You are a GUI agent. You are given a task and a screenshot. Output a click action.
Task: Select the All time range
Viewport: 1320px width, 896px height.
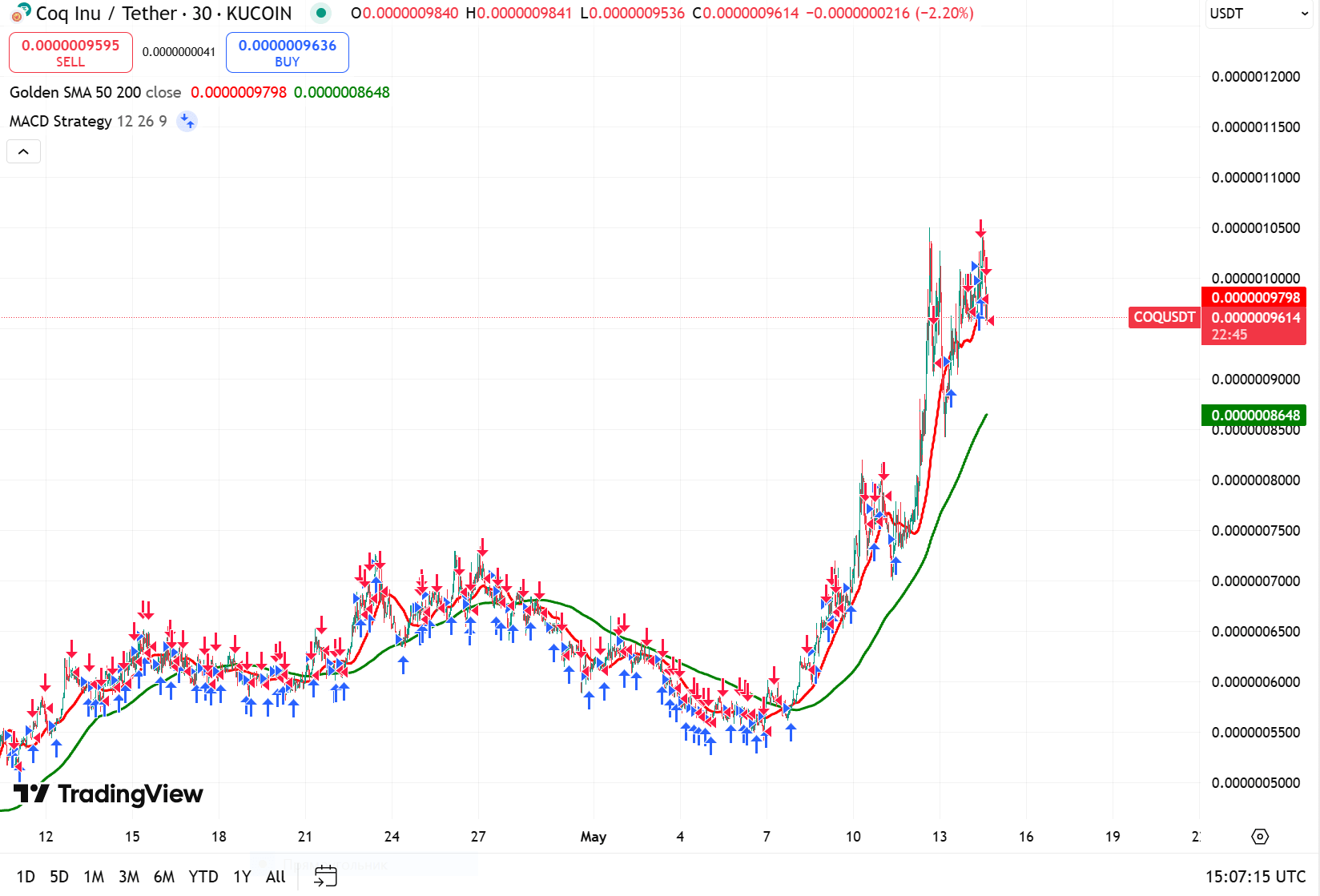point(276,877)
